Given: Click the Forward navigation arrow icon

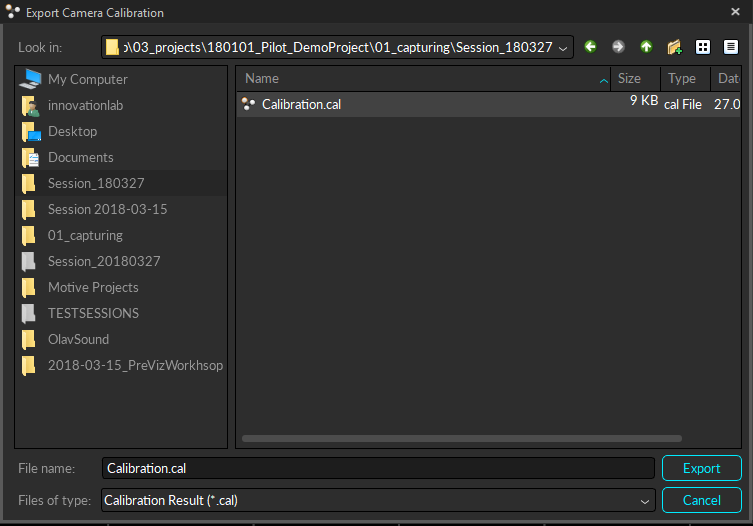Looking at the screenshot, I should [x=618, y=47].
